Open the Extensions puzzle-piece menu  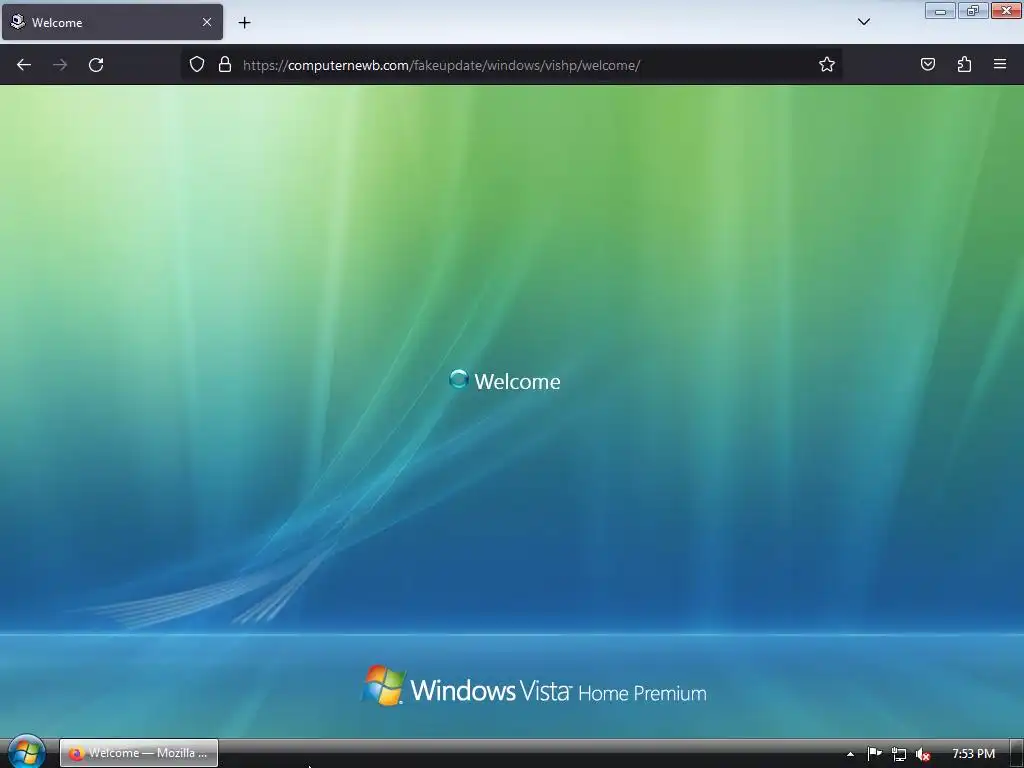point(964,64)
